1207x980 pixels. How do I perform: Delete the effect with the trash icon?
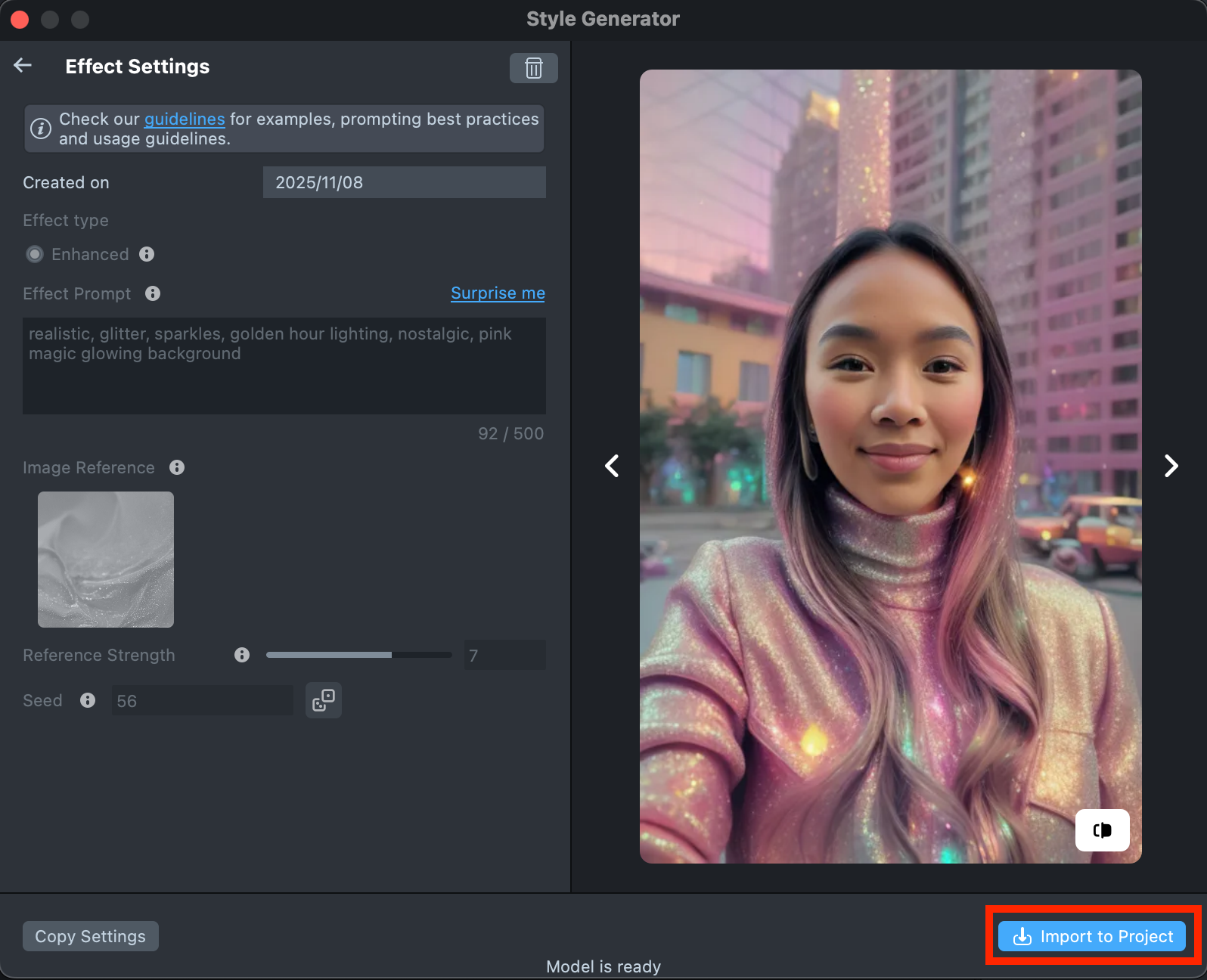tap(533, 68)
